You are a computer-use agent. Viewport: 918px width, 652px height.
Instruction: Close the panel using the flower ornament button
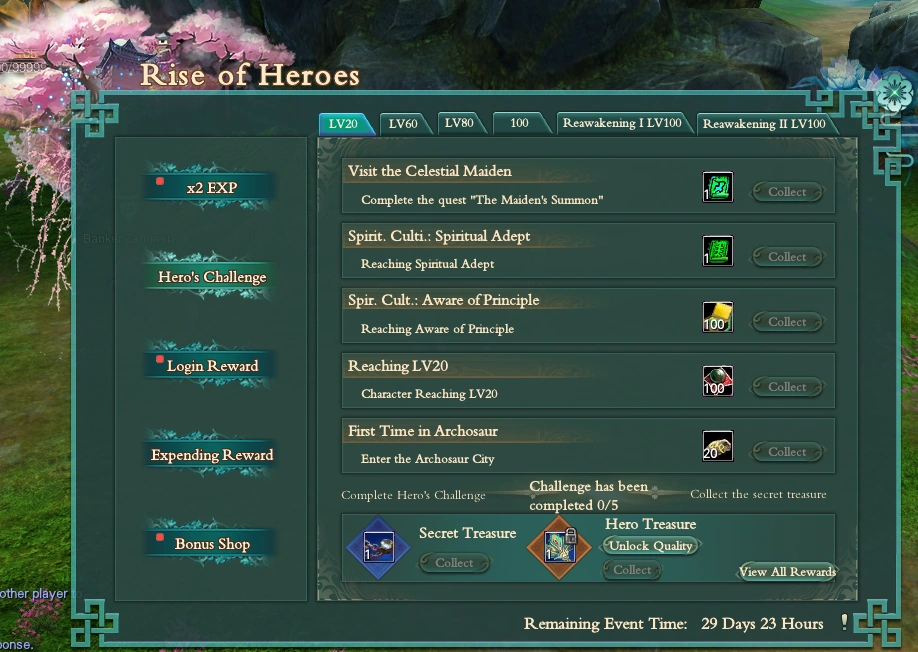tap(894, 92)
